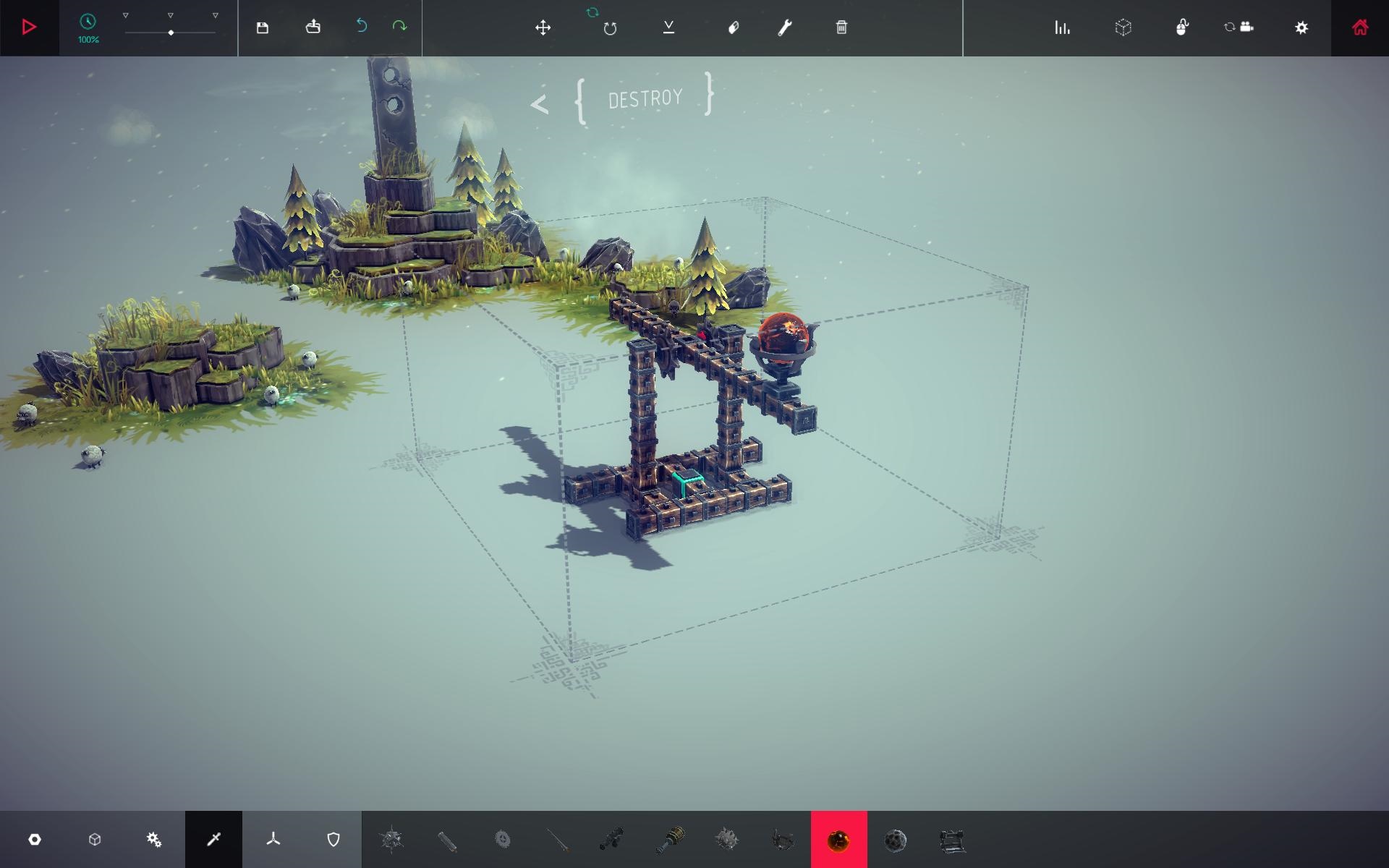
Task: Switch to the weapons block tab
Action: pos(213,839)
